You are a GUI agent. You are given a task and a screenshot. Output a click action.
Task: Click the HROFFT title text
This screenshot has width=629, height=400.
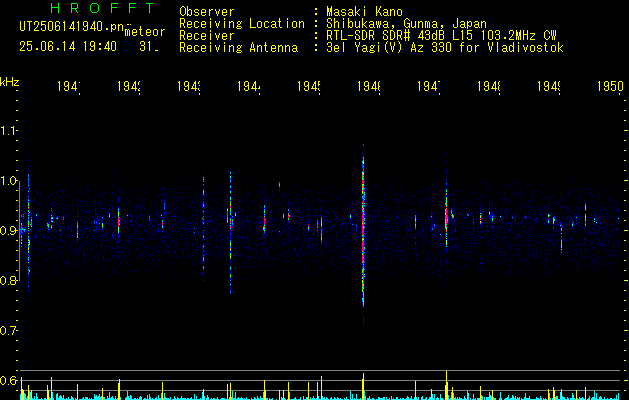[103, 8]
